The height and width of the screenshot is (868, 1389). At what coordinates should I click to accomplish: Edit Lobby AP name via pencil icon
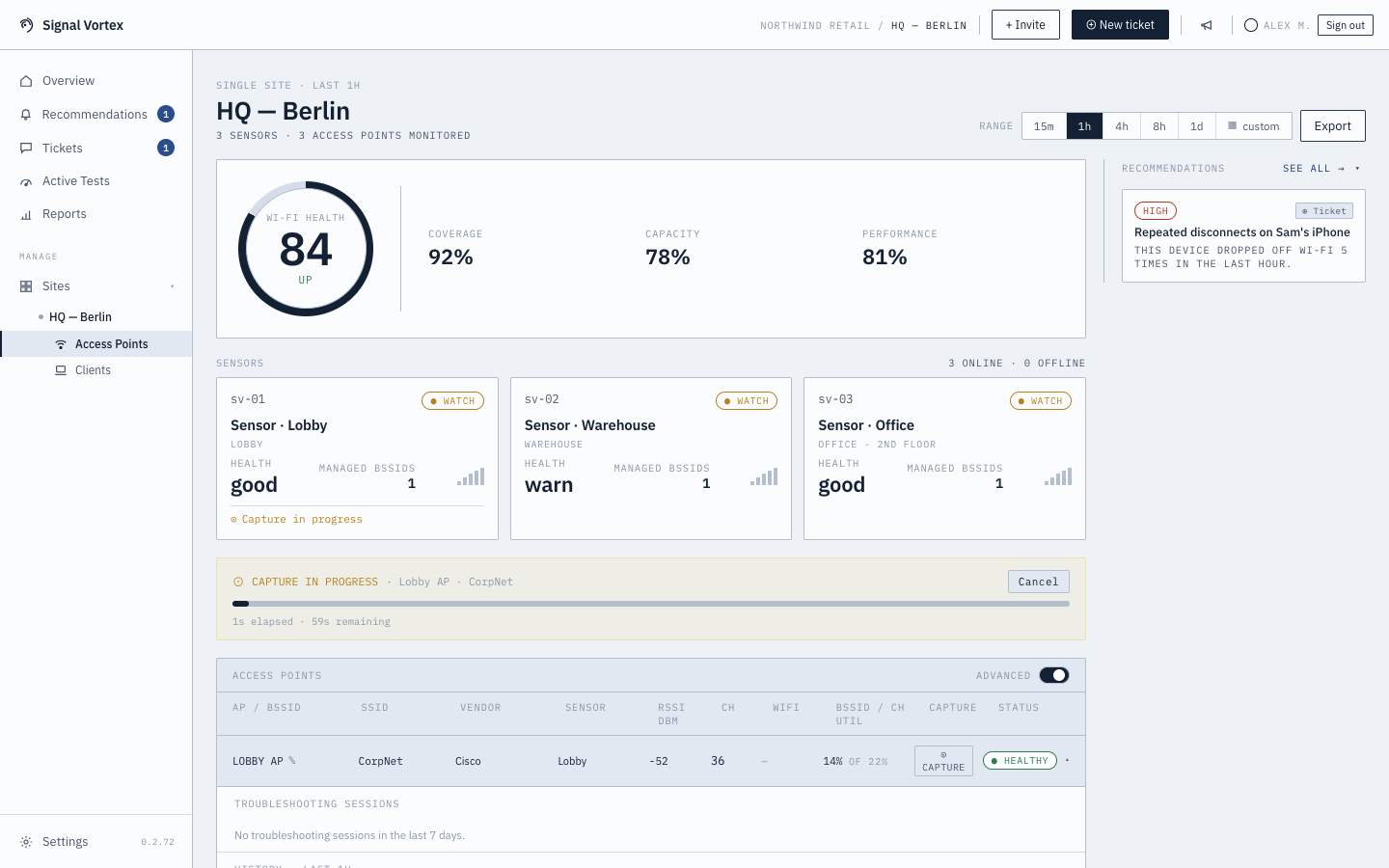pos(292,761)
